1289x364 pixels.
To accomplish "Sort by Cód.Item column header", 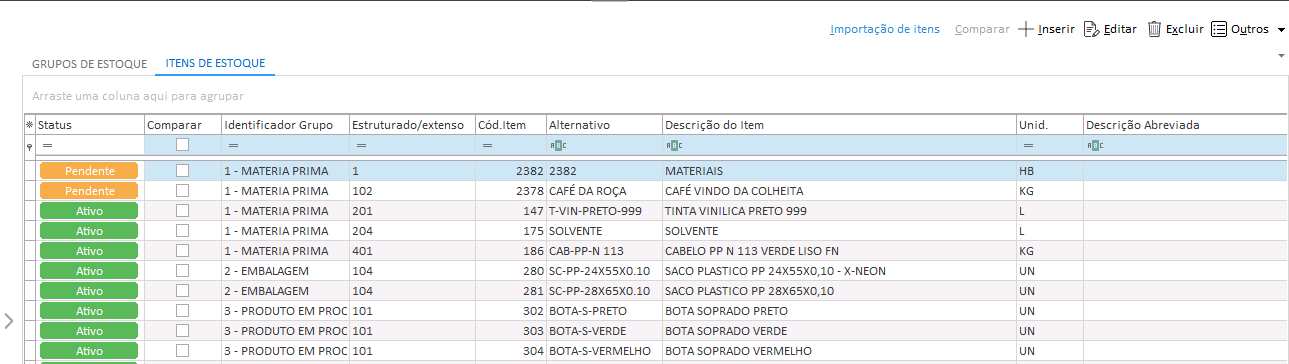I will click(x=511, y=125).
